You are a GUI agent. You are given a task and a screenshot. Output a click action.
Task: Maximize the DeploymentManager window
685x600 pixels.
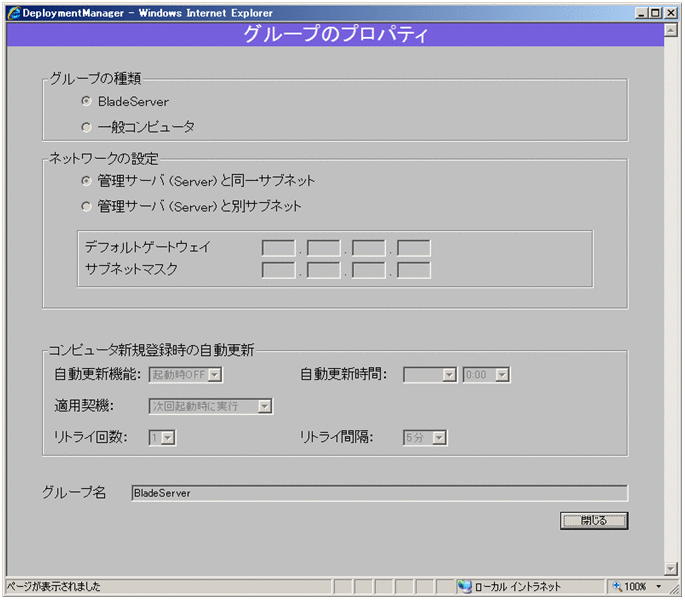pos(655,13)
